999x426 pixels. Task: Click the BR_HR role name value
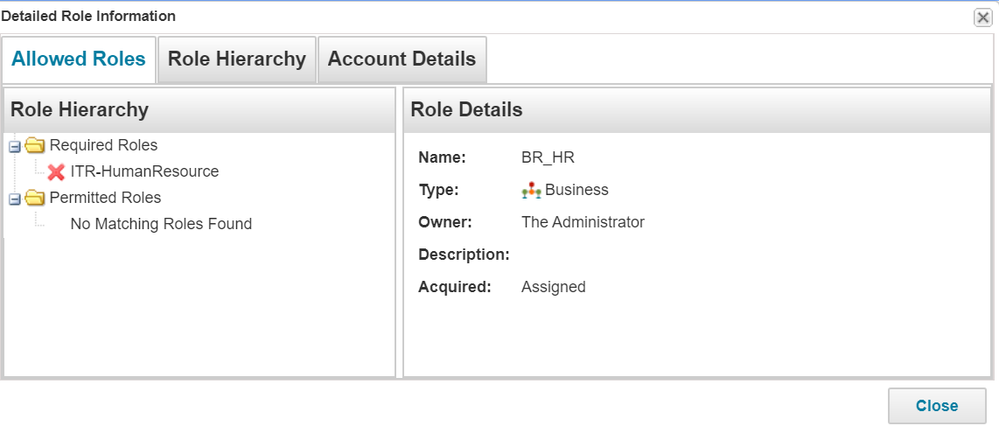pyautogui.click(x=548, y=157)
